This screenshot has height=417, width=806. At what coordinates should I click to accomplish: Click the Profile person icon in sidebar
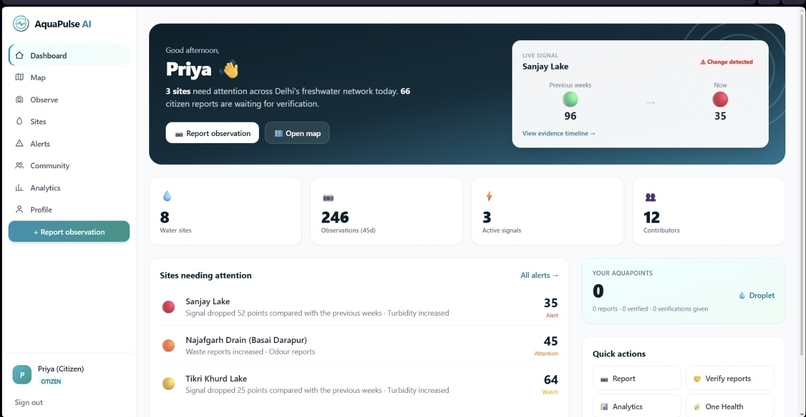pos(20,210)
